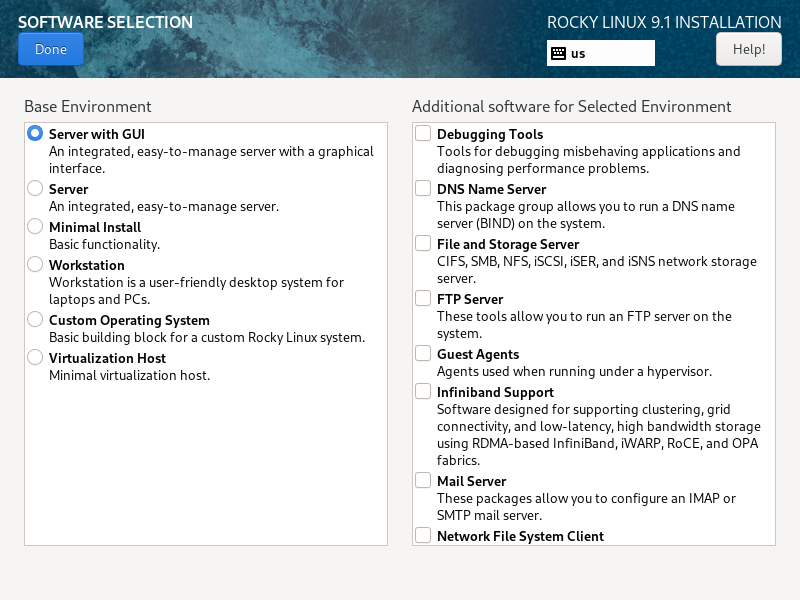This screenshot has height=600, width=800.
Task: Enable the Network File System Client checkbox
Action: 423,536
